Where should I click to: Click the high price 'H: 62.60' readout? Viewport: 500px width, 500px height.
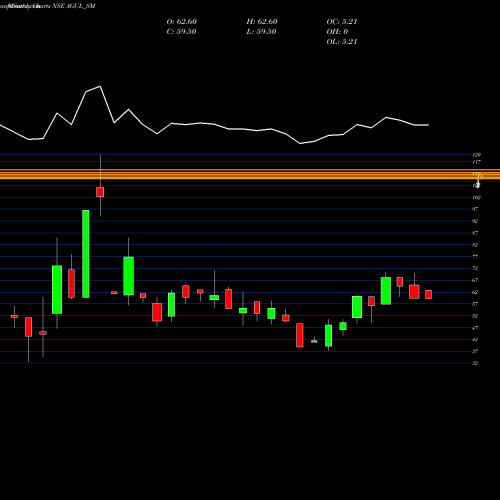click(x=262, y=22)
